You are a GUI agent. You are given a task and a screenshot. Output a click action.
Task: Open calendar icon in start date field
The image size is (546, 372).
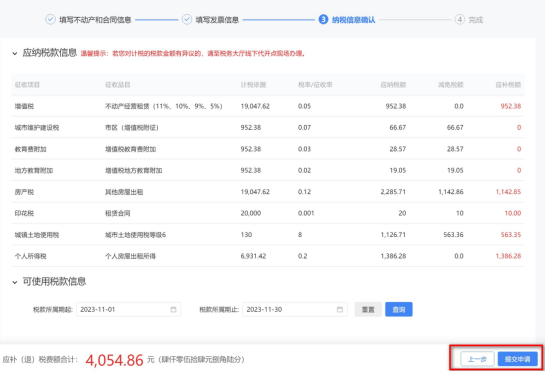[x=173, y=310]
